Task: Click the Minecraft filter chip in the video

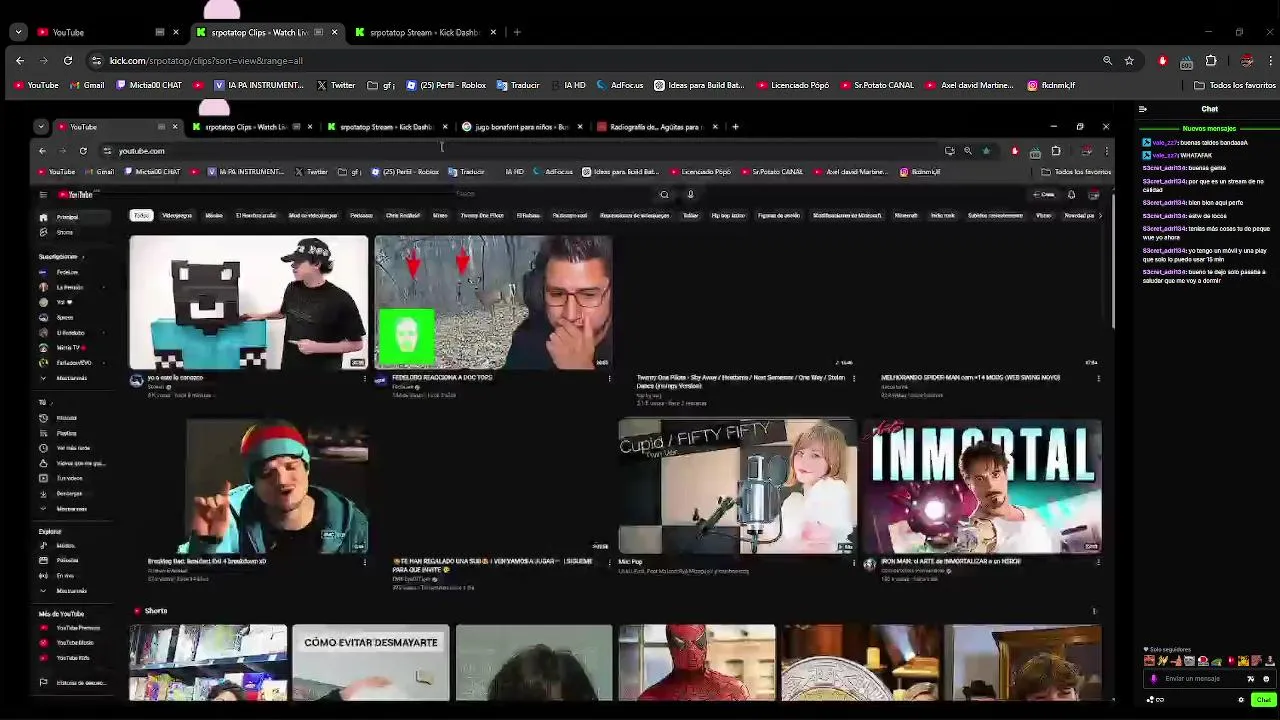Action: point(906,215)
